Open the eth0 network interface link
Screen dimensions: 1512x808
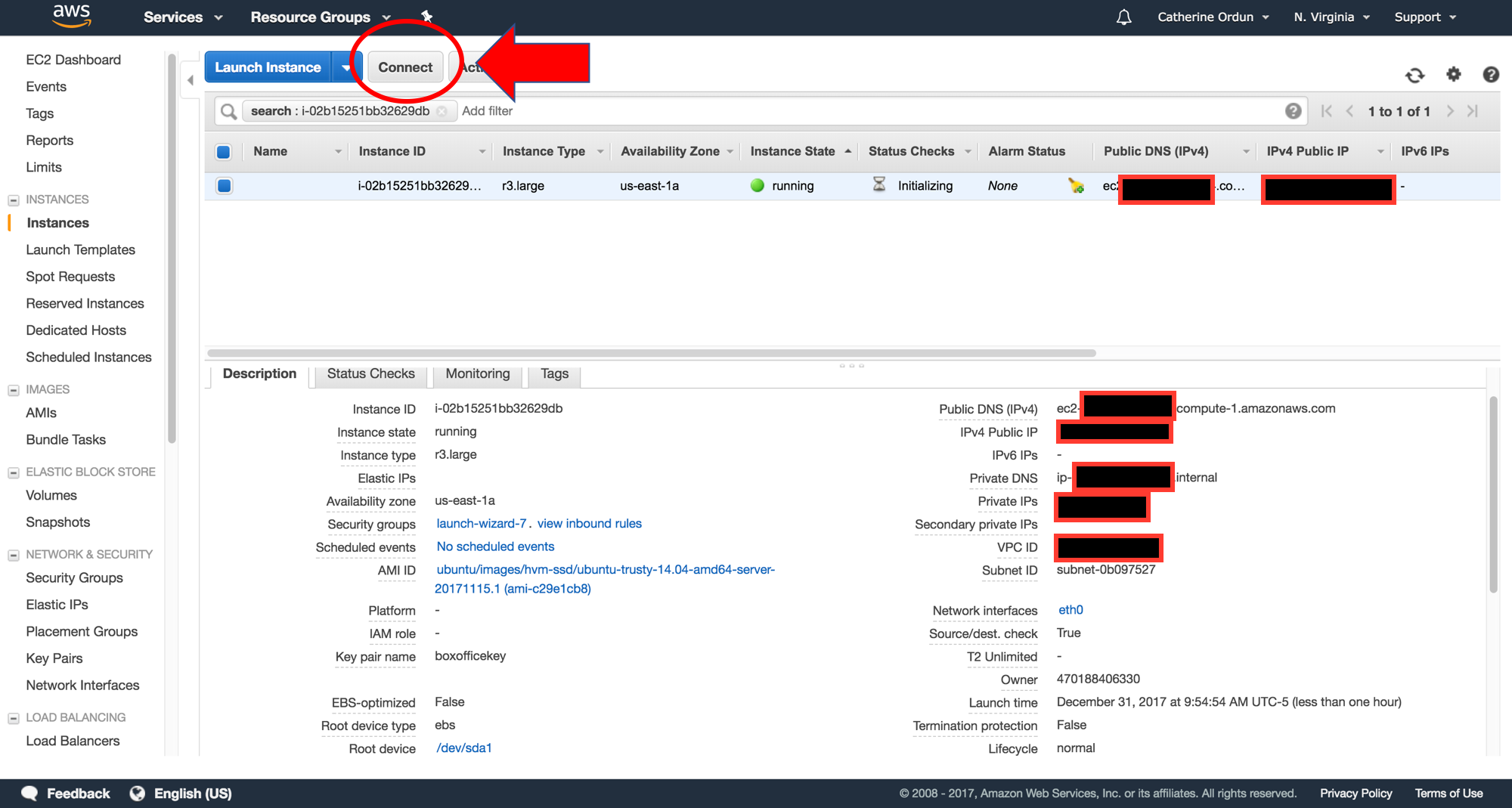click(1070, 610)
